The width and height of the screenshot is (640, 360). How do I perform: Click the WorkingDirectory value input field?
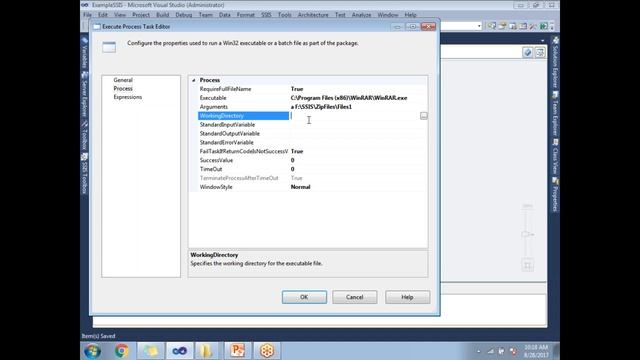[x=354, y=116]
